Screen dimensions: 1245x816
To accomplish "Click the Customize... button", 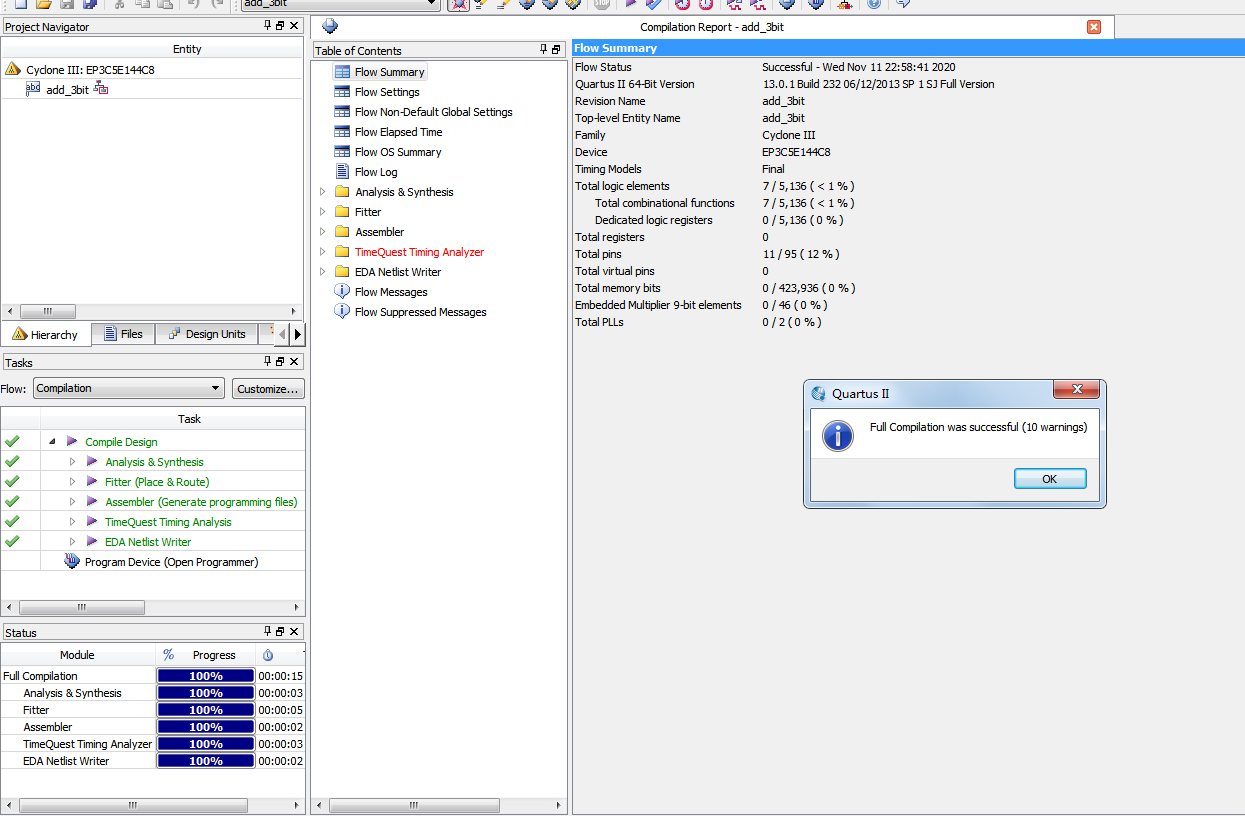I will 268,388.
